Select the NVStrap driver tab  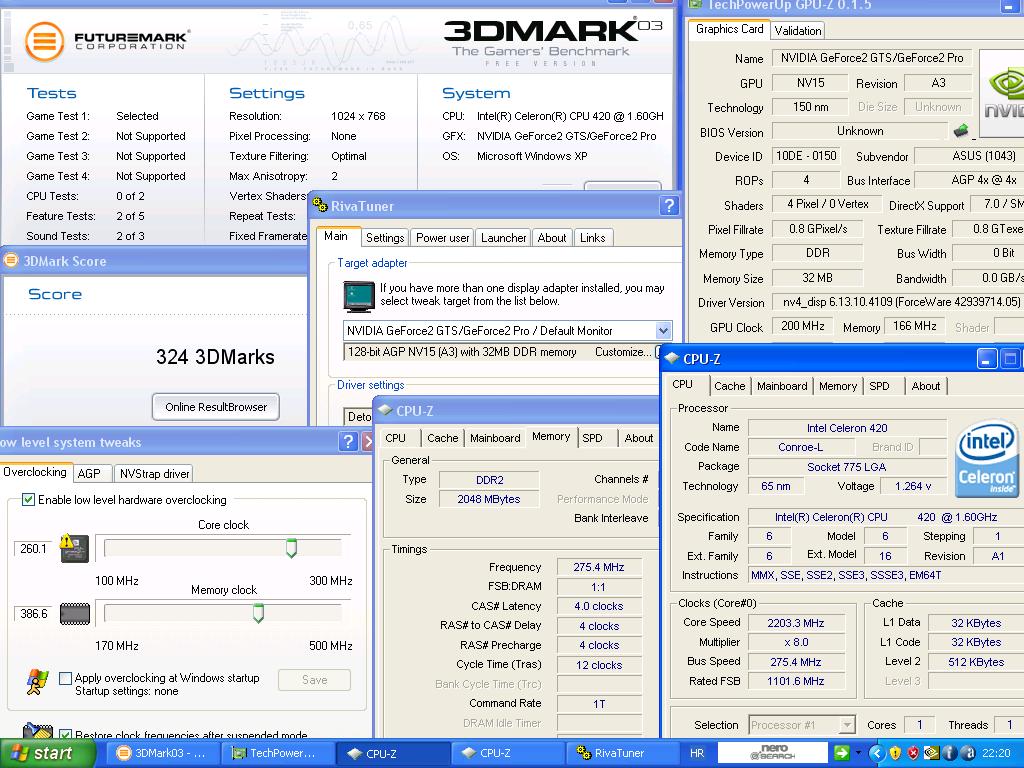click(x=154, y=473)
